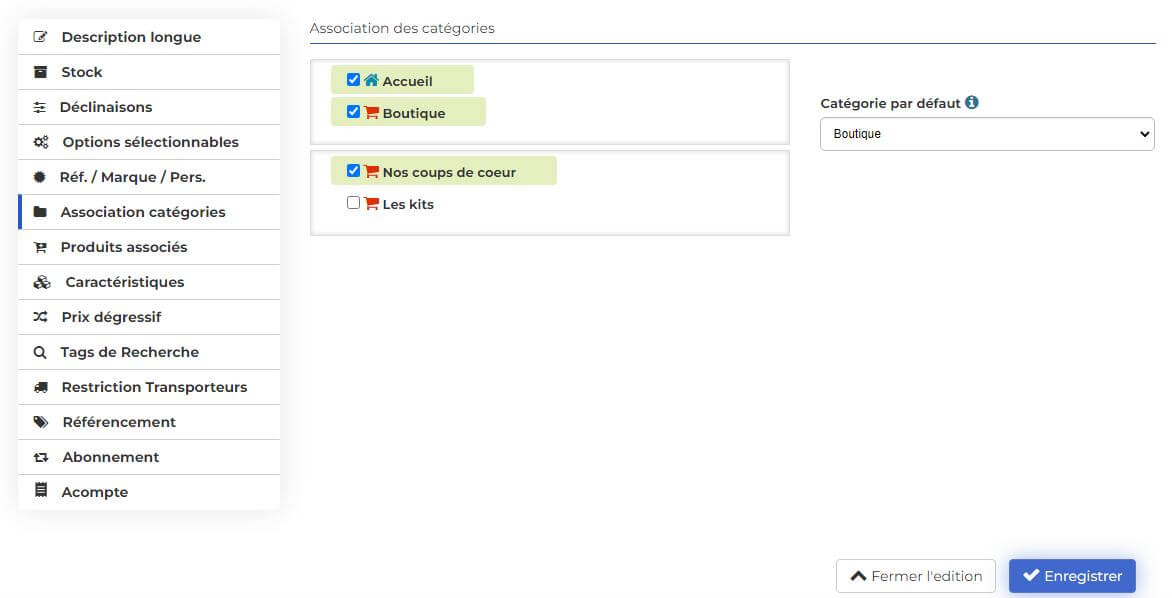Click the Caractéristiques cubes icon
The width and height of the screenshot is (1172, 598).
pyautogui.click(x=42, y=282)
